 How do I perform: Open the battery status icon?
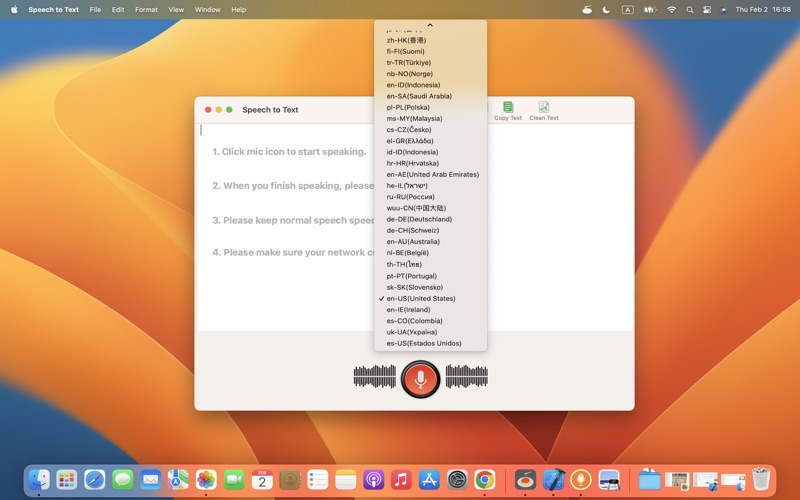coord(649,10)
